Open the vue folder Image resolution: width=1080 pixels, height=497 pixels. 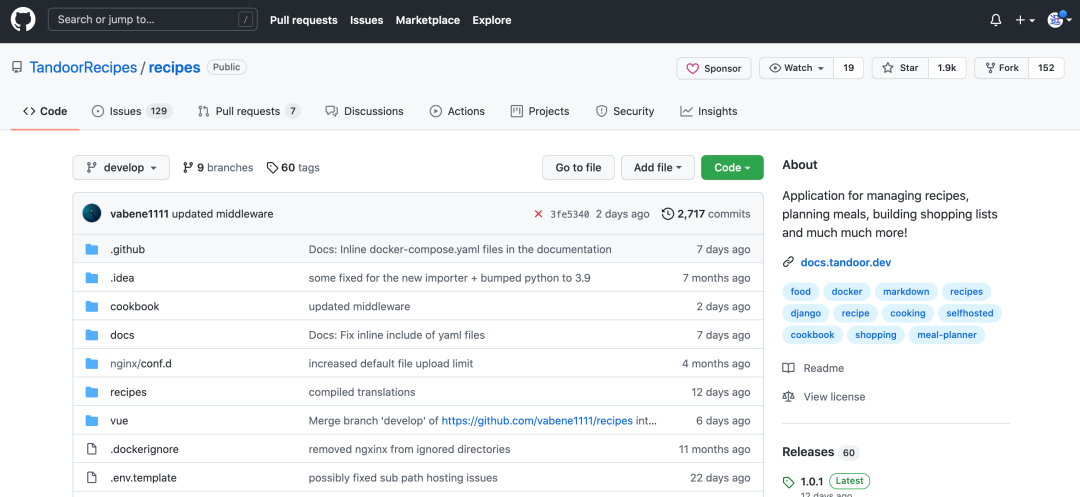(x=119, y=421)
